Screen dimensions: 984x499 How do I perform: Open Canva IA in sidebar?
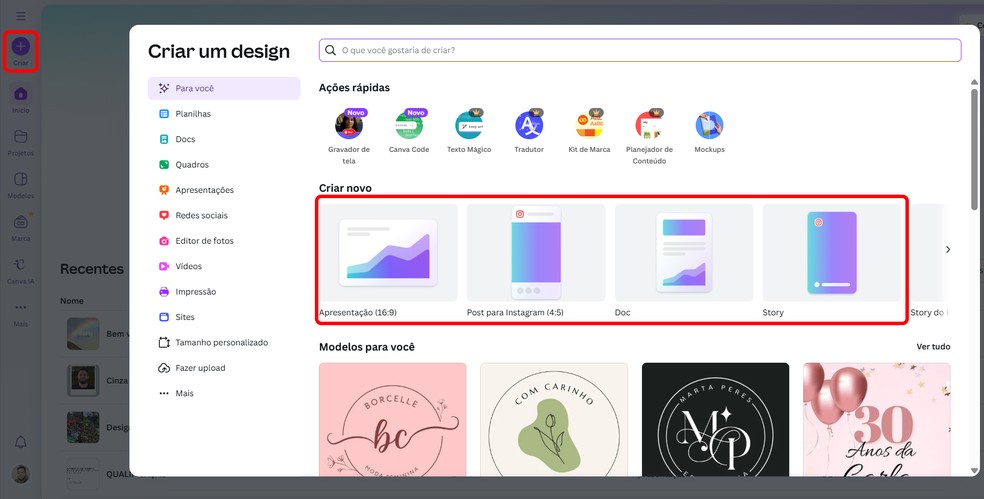click(21, 271)
